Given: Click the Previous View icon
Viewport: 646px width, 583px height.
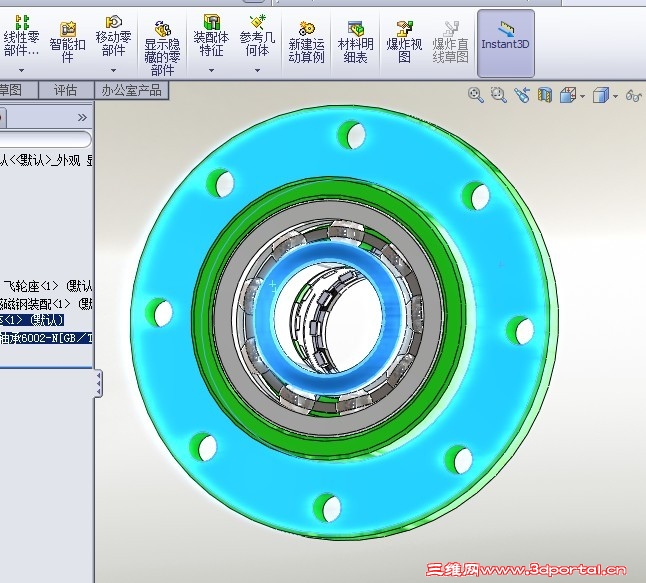Looking at the screenshot, I should point(522,95).
